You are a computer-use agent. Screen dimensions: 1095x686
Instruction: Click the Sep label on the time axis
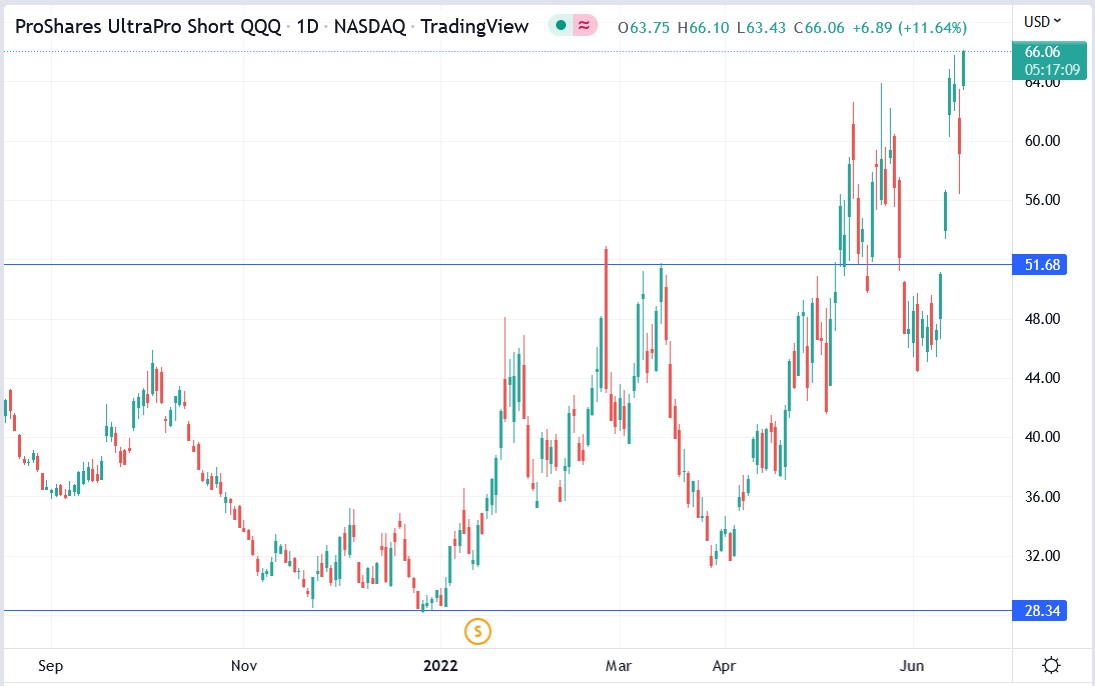click(x=50, y=665)
